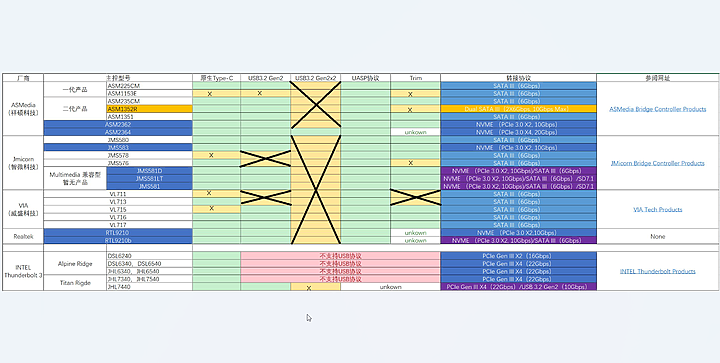
Task: Click the ASM235CM model cell
Action: [x=149, y=101]
